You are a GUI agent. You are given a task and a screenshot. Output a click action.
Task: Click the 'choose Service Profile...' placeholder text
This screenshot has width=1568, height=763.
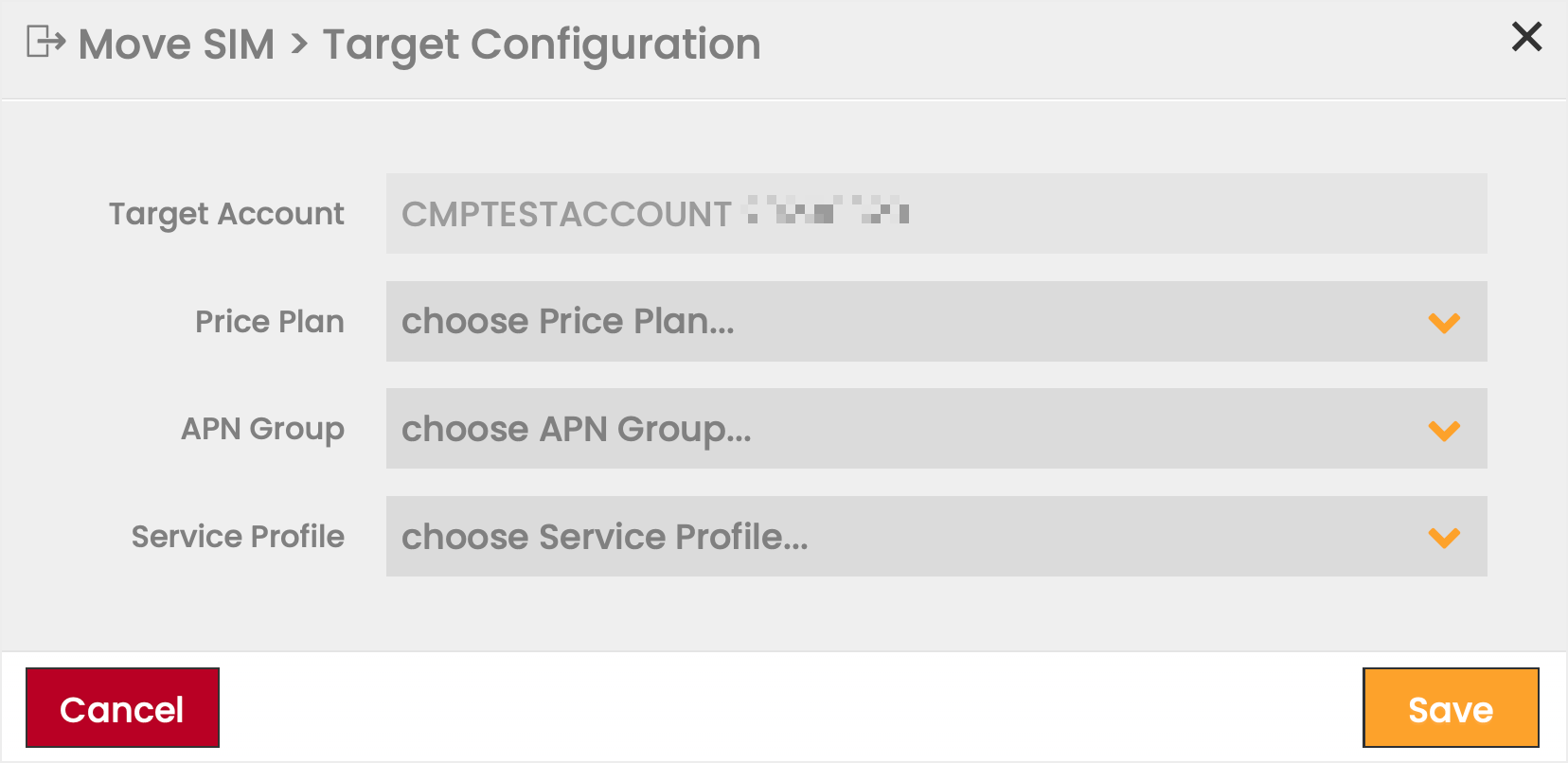[x=605, y=537]
